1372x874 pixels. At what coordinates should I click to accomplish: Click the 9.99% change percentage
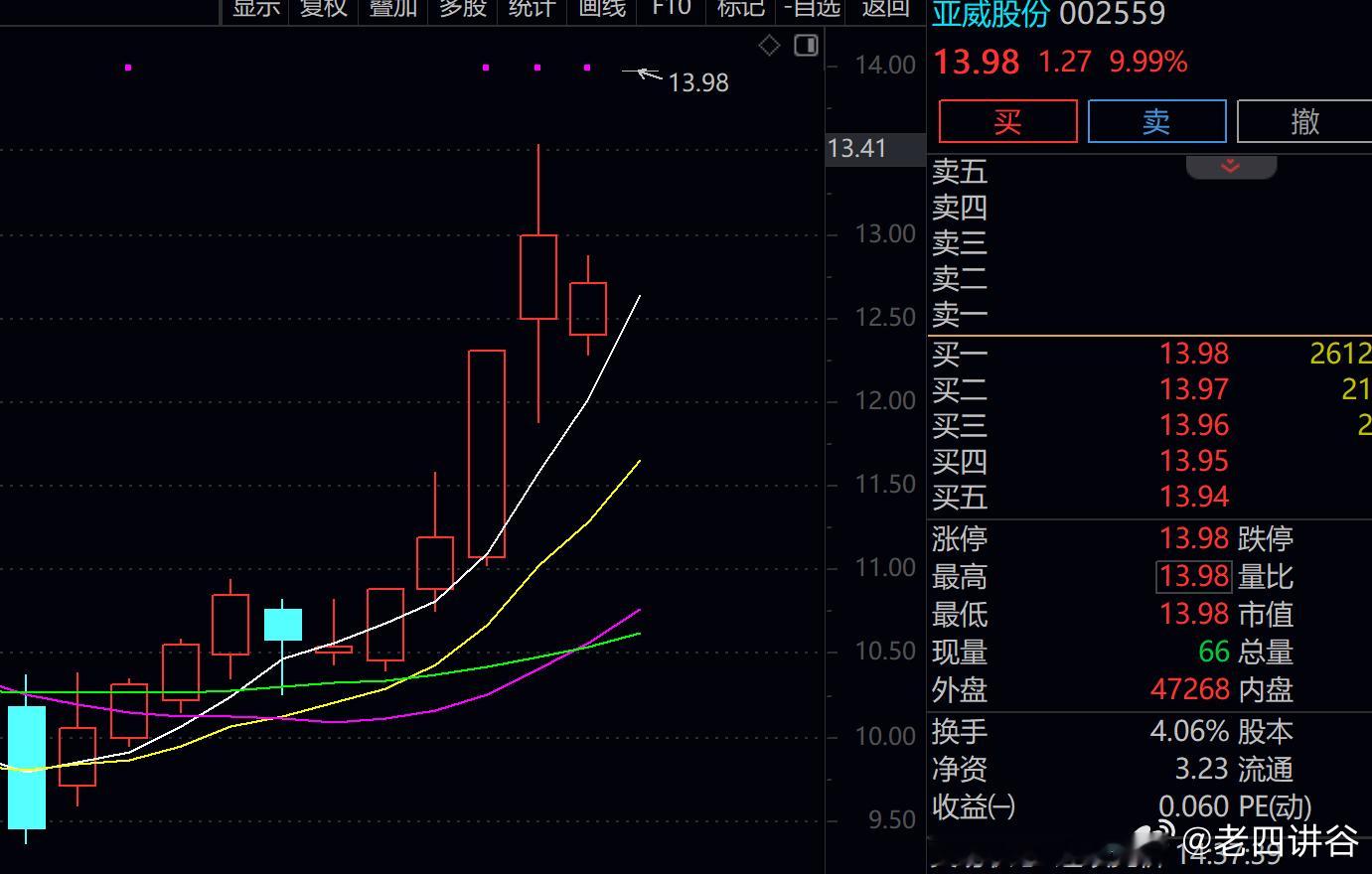(1148, 63)
